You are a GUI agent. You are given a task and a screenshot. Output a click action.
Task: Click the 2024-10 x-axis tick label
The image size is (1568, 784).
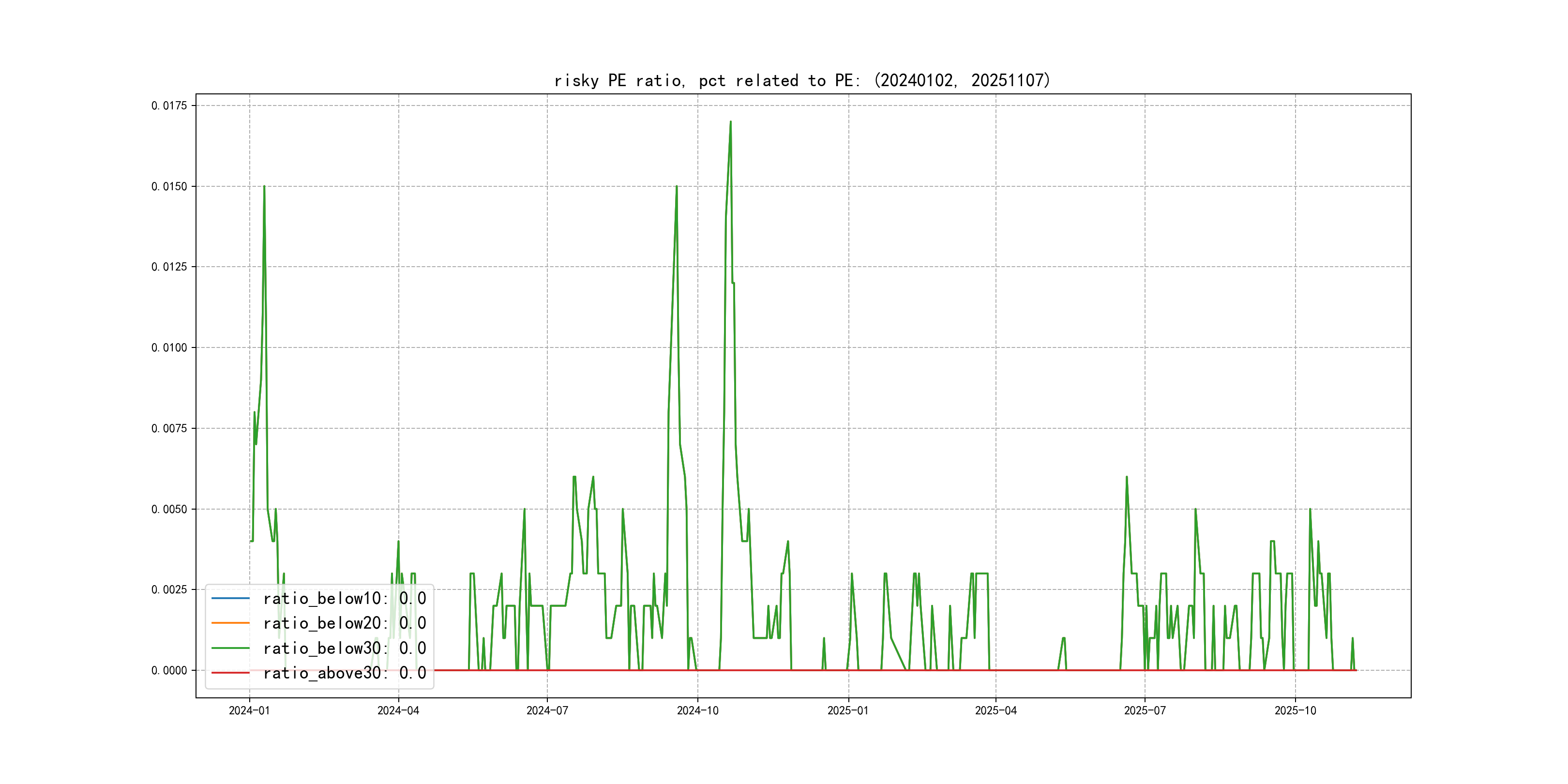coord(697,710)
